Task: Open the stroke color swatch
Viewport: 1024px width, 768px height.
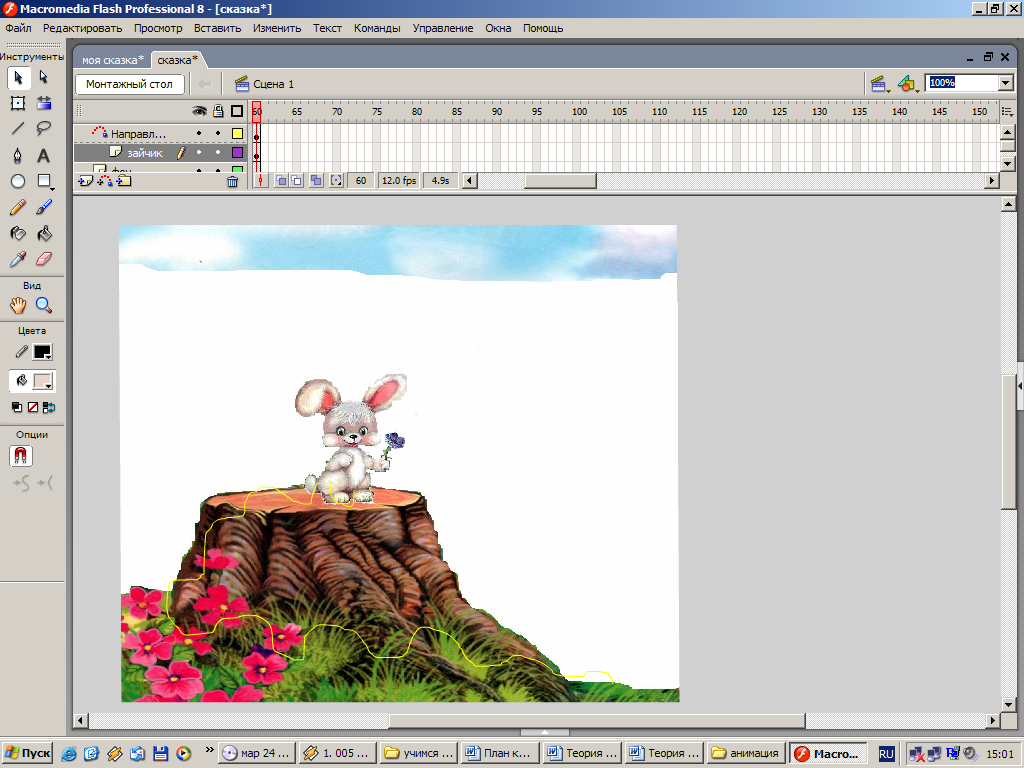Action: pos(42,352)
